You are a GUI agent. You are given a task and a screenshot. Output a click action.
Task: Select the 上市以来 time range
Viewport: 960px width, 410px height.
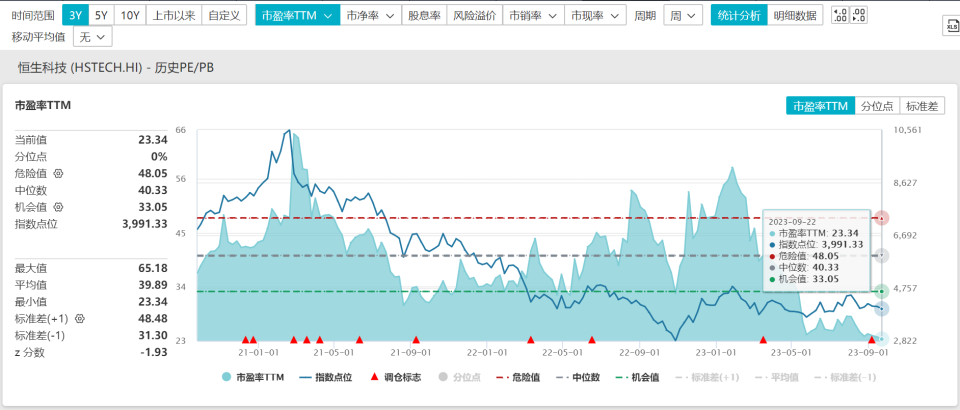click(174, 15)
